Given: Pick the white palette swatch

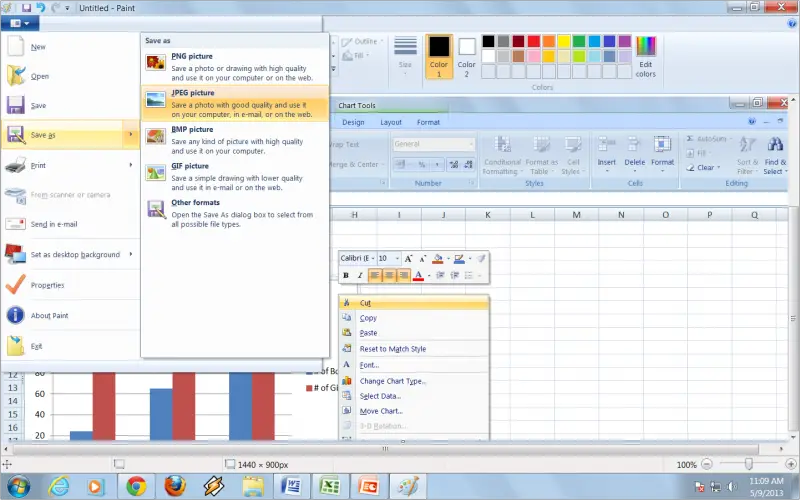Looking at the screenshot, I should pyautogui.click(x=488, y=56).
